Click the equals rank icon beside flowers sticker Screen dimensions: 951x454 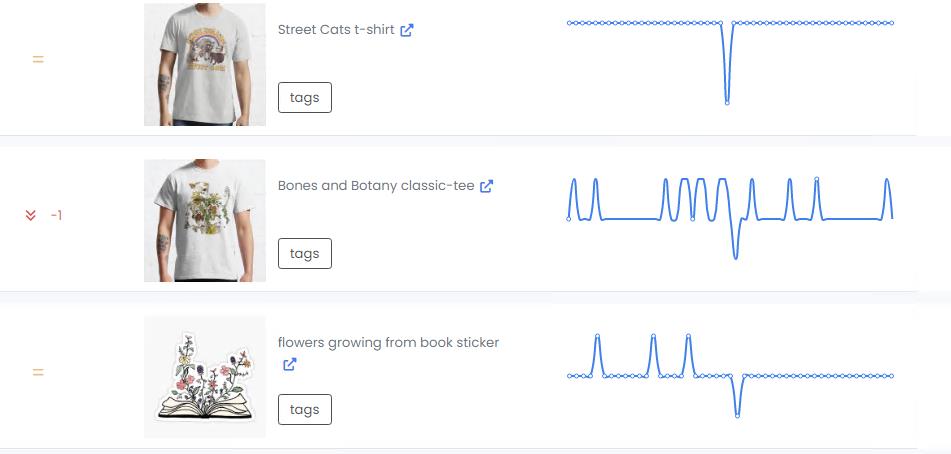38,373
